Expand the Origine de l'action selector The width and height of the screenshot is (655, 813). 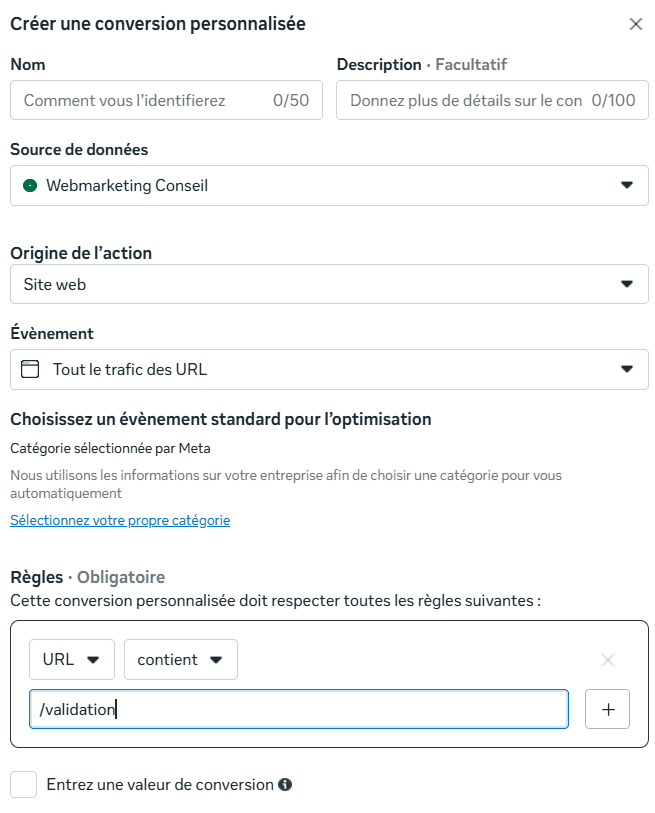click(328, 284)
